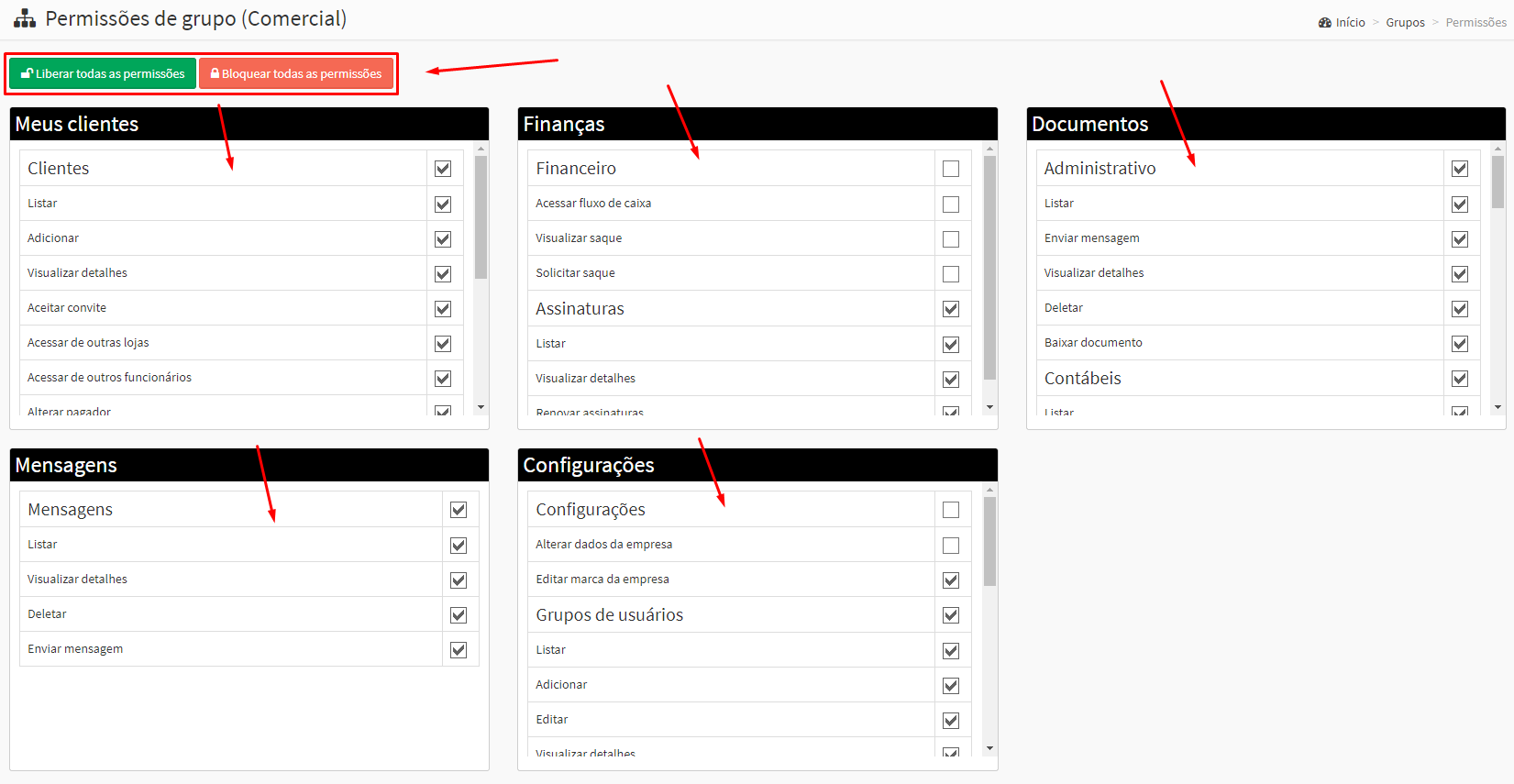Check the Alterar dados da empresa permission
1514x784 pixels.
951,546
